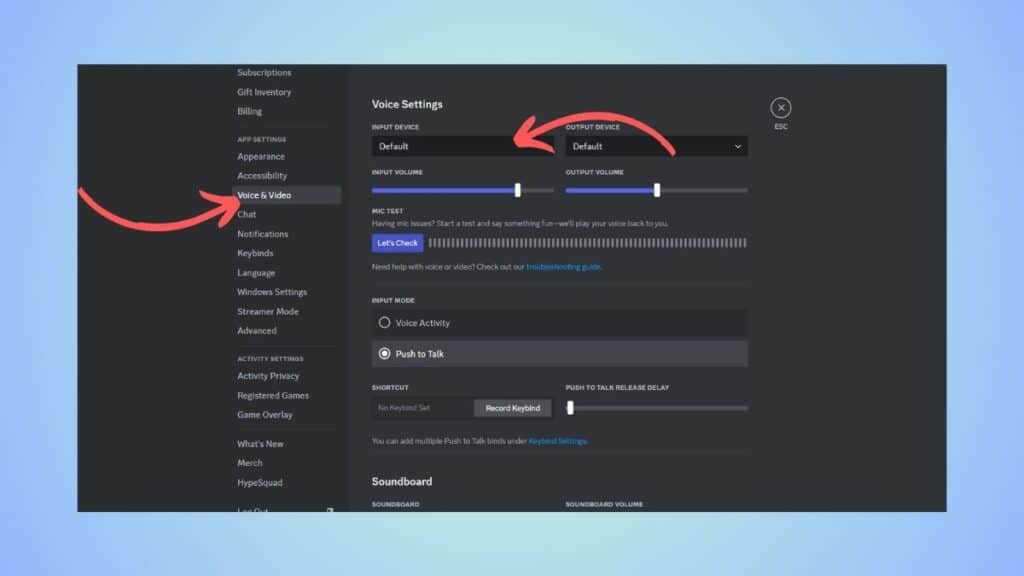
Task: Close settings with the ESC button
Action: [x=780, y=108]
